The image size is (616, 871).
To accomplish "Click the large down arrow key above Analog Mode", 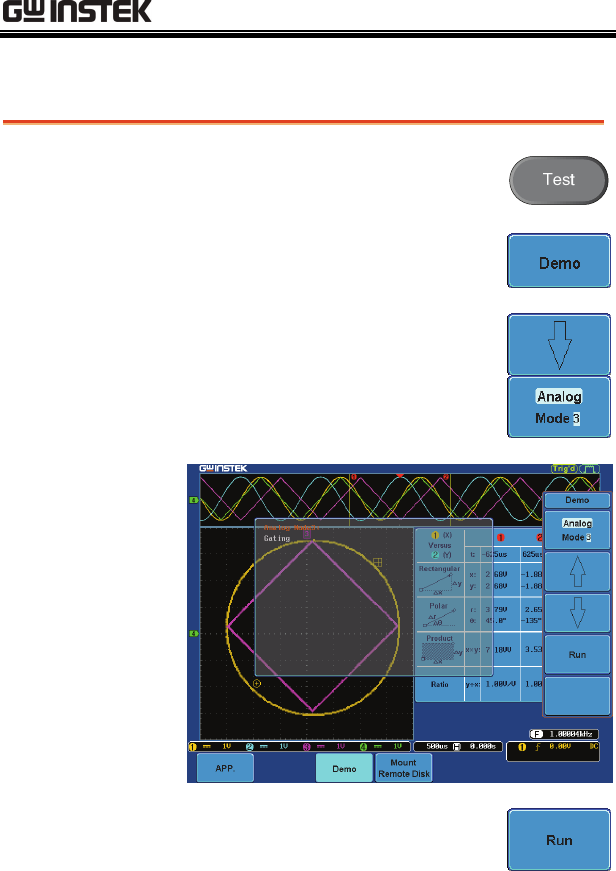I will click(x=559, y=344).
